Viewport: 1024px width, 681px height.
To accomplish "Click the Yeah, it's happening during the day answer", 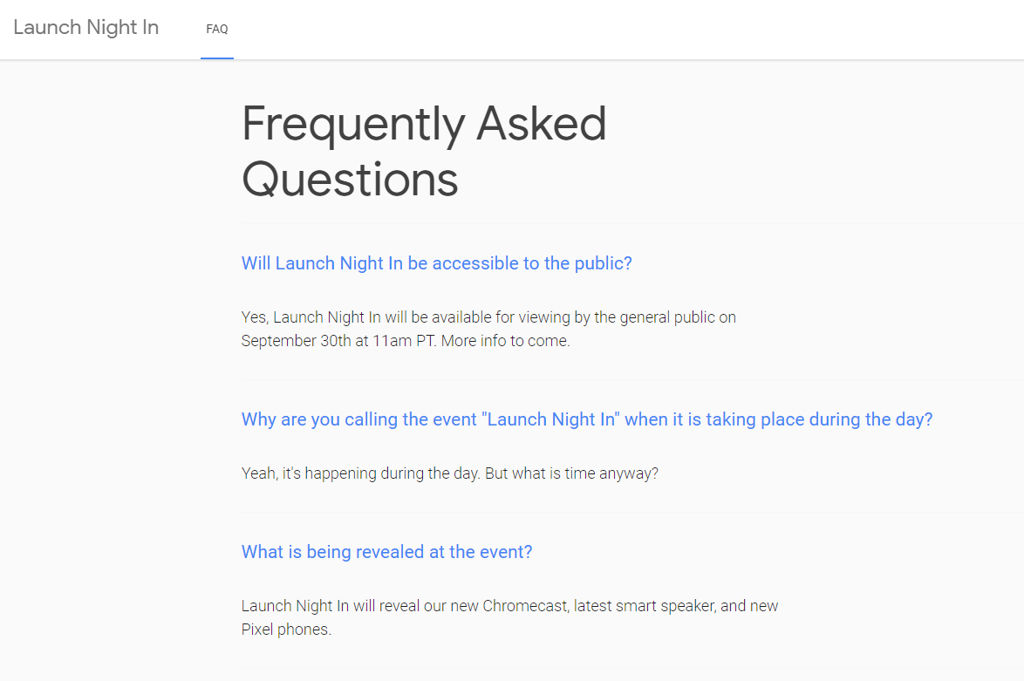I will tap(361, 473).
